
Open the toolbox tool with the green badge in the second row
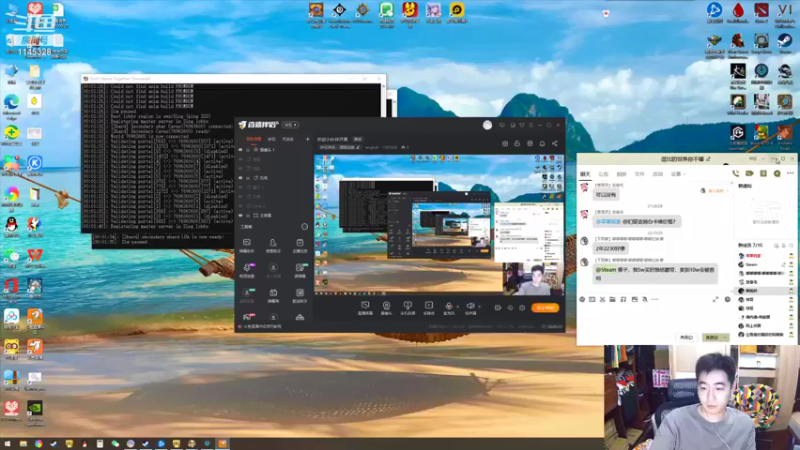point(300,270)
